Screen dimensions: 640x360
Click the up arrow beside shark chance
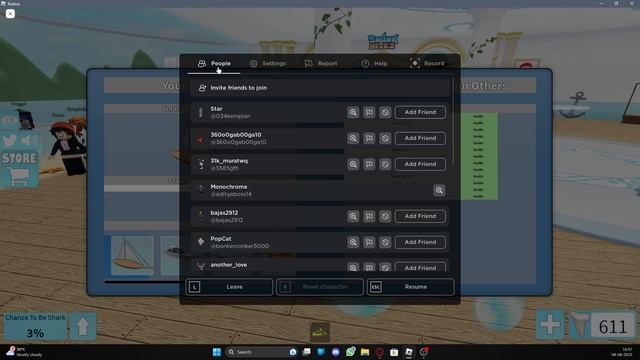83,326
